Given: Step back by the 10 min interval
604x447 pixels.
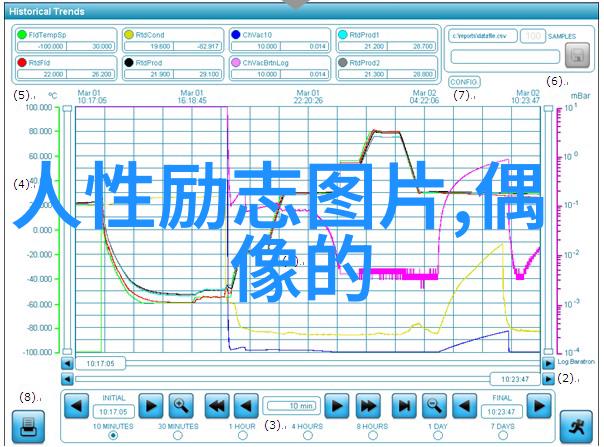Looking at the screenshot, I should (246, 406).
